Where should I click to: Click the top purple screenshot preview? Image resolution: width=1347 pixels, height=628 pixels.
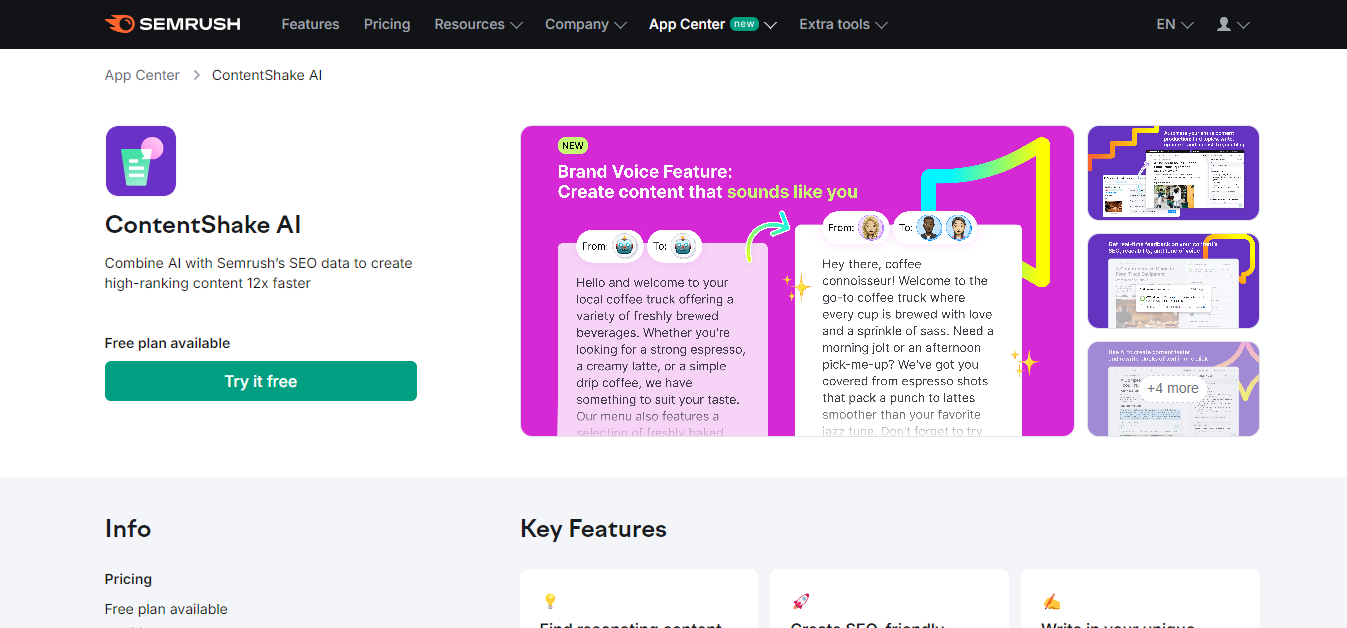tap(1173, 172)
